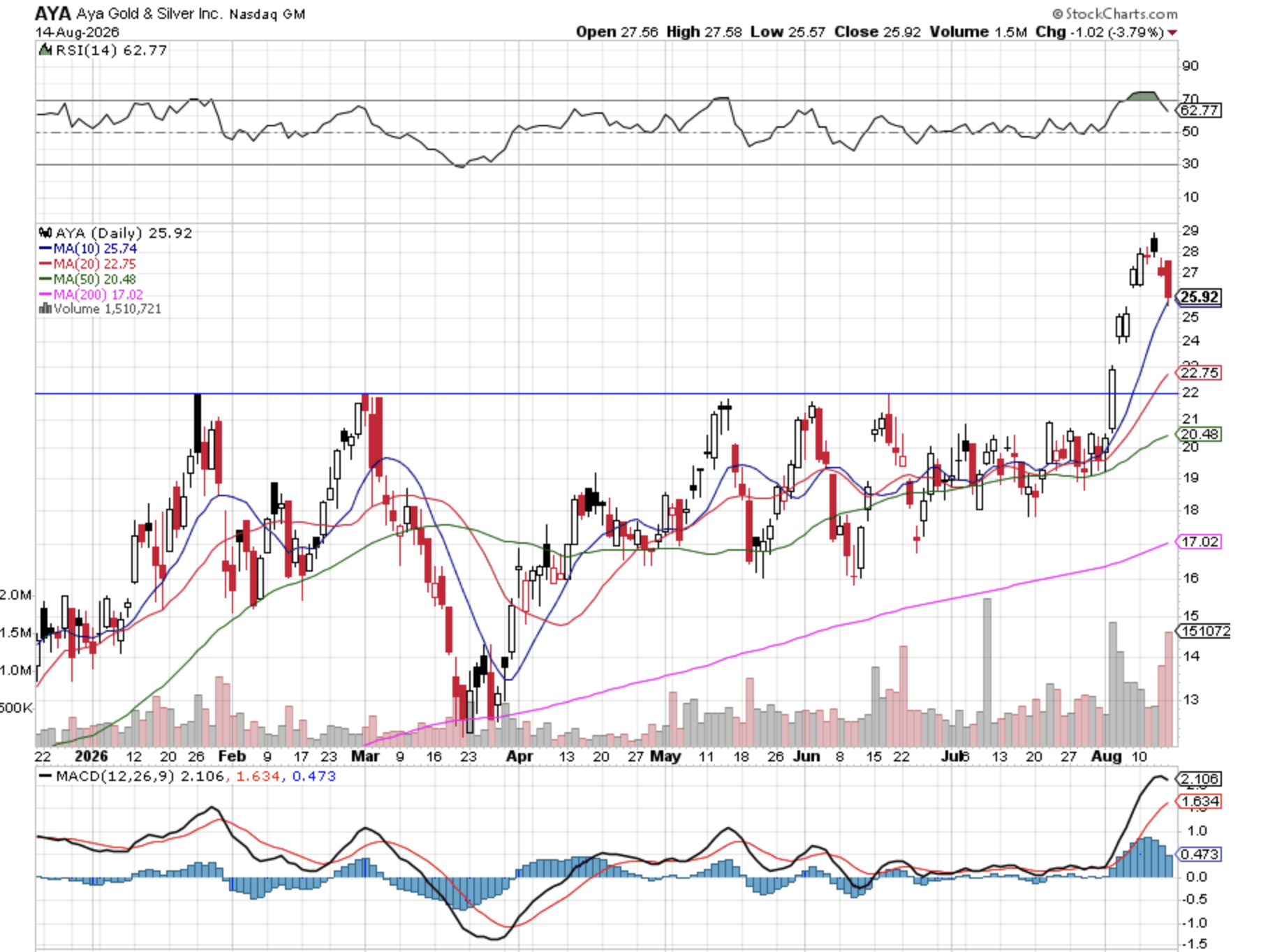Click the boxed 151072 volume tag on right axis
1261x952 pixels.
point(1204,631)
